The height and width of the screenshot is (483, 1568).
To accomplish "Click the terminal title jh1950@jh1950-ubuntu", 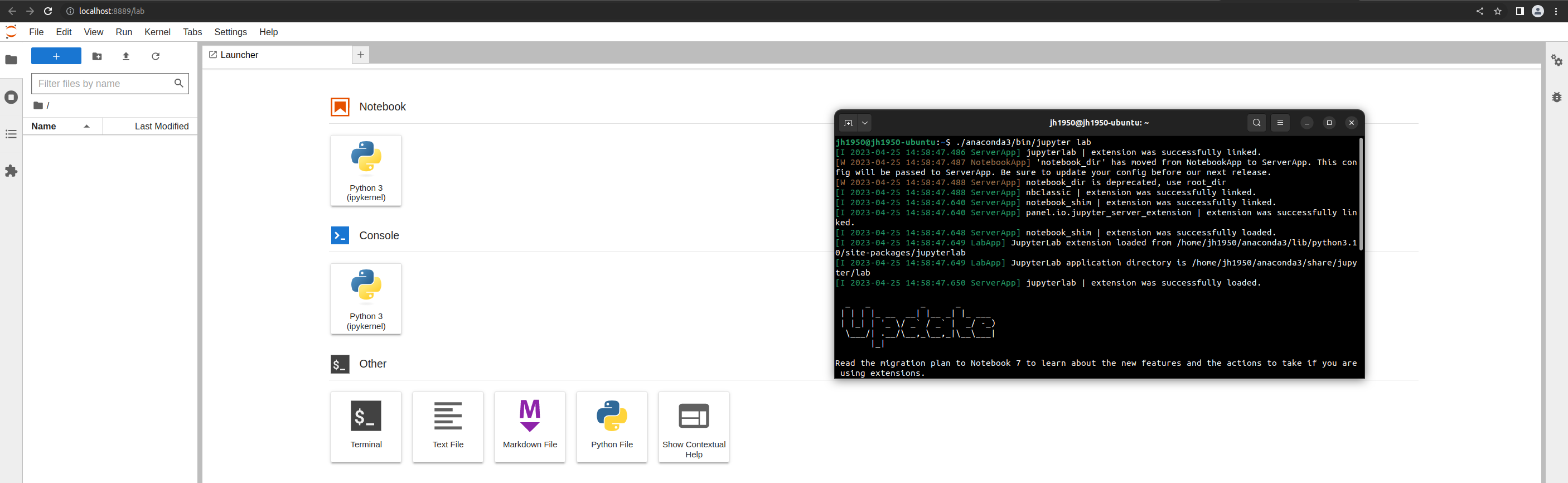I will 1099,123.
